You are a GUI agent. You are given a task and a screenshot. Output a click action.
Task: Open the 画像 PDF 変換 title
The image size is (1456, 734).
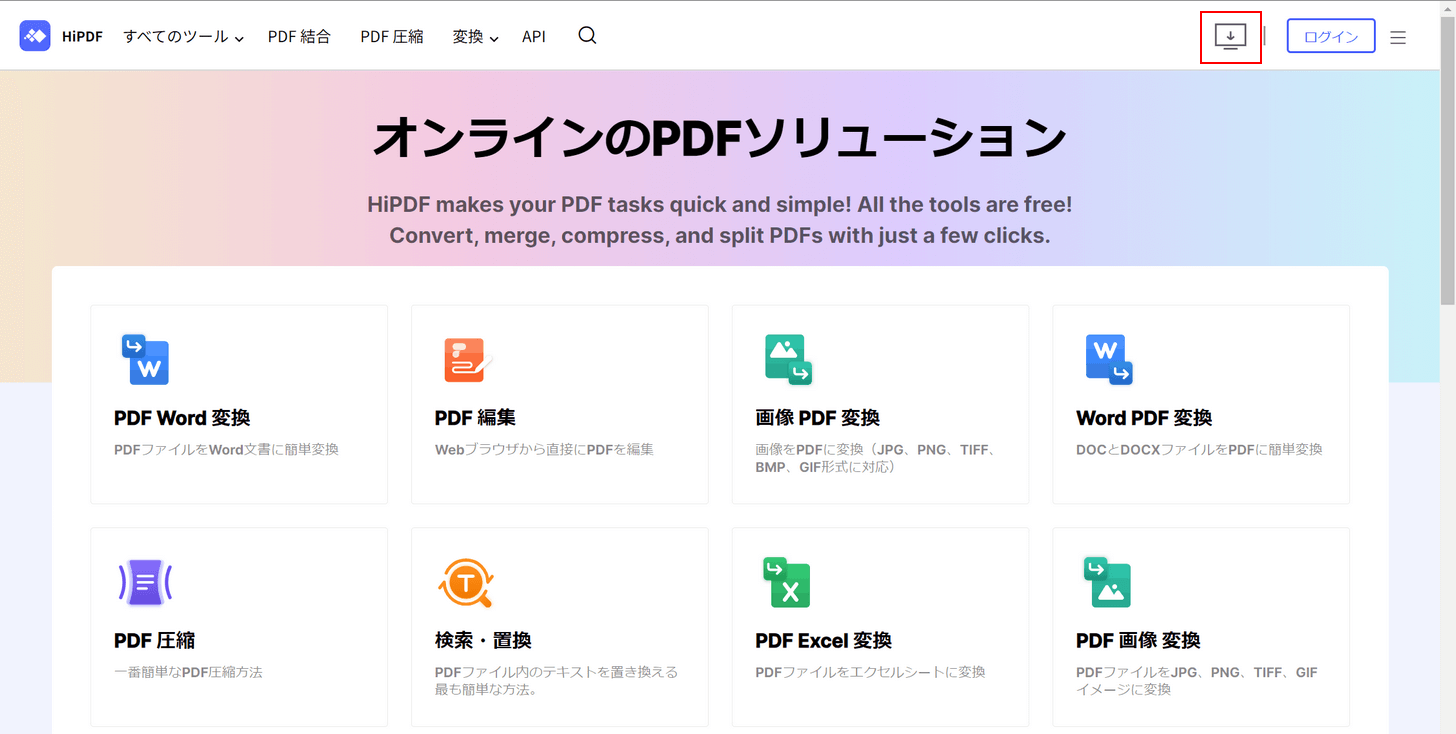818,418
